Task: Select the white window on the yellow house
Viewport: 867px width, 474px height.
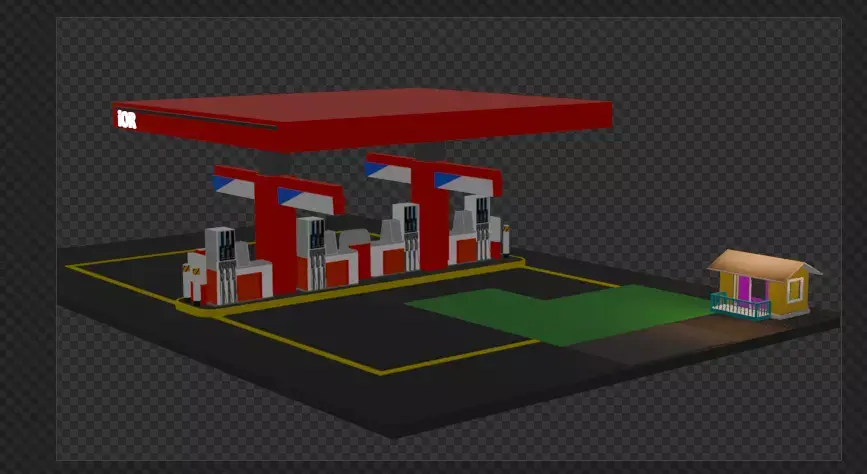Action: pyautogui.click(x=795, y=290)
